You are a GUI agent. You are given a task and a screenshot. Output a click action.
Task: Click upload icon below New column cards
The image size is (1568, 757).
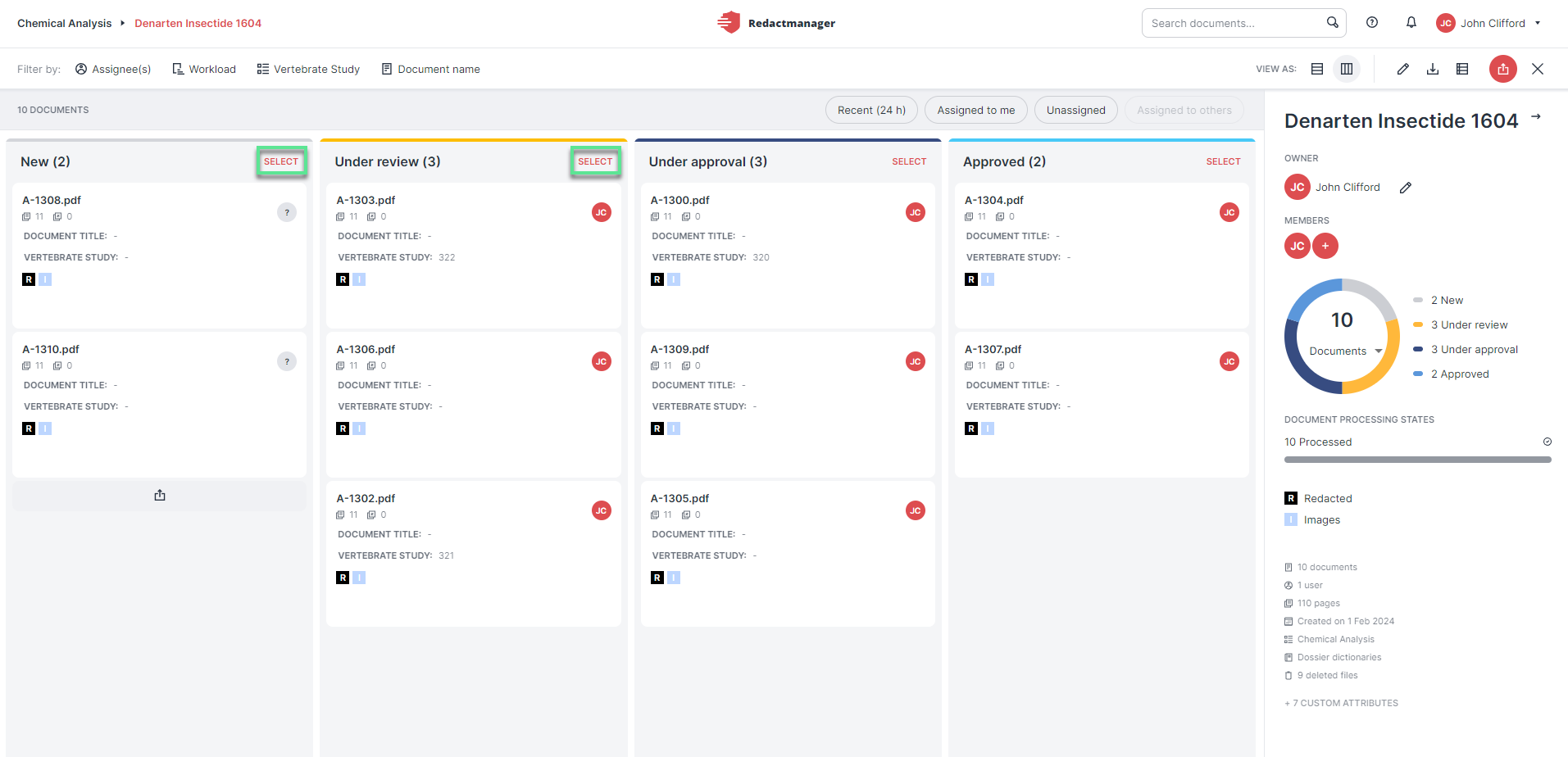click(160, 495)
